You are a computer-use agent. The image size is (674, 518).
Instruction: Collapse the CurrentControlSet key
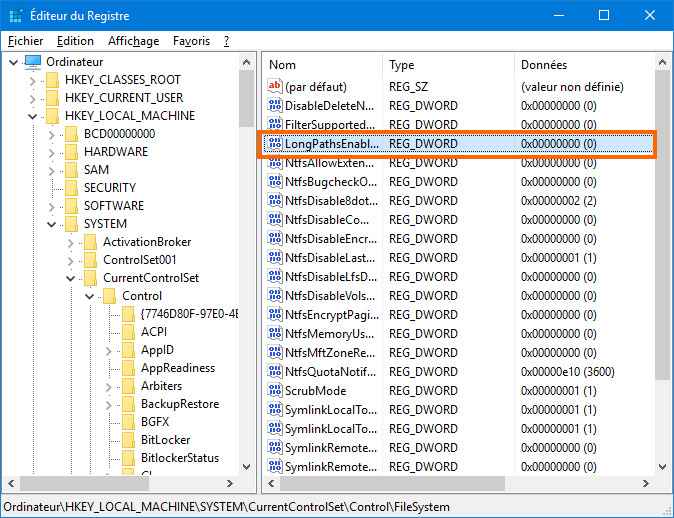pyautogui.click(x=70, y=279)
